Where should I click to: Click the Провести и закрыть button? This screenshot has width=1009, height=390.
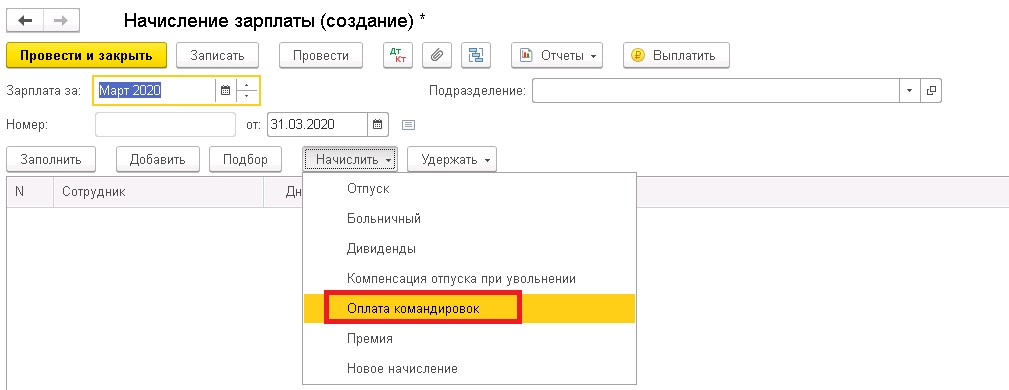click(86, 55)
